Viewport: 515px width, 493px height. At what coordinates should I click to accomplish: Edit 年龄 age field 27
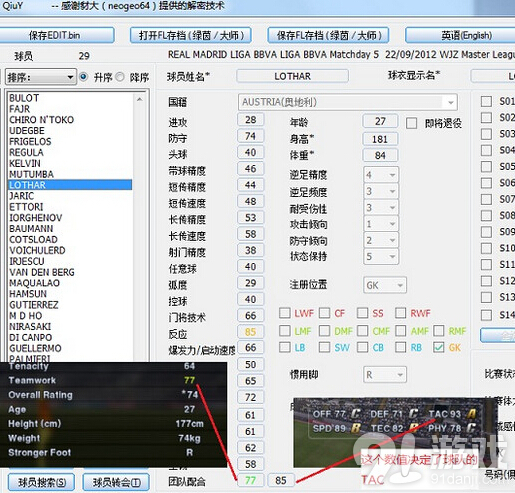pyautogui.click(x=380, y=121)
